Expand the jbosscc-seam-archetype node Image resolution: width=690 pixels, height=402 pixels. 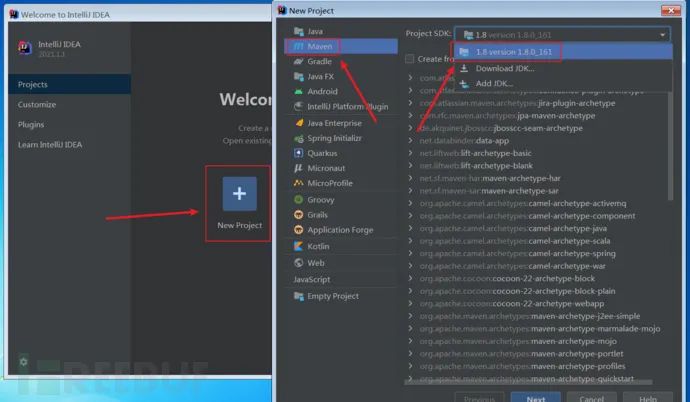click(x=410, y=128)
